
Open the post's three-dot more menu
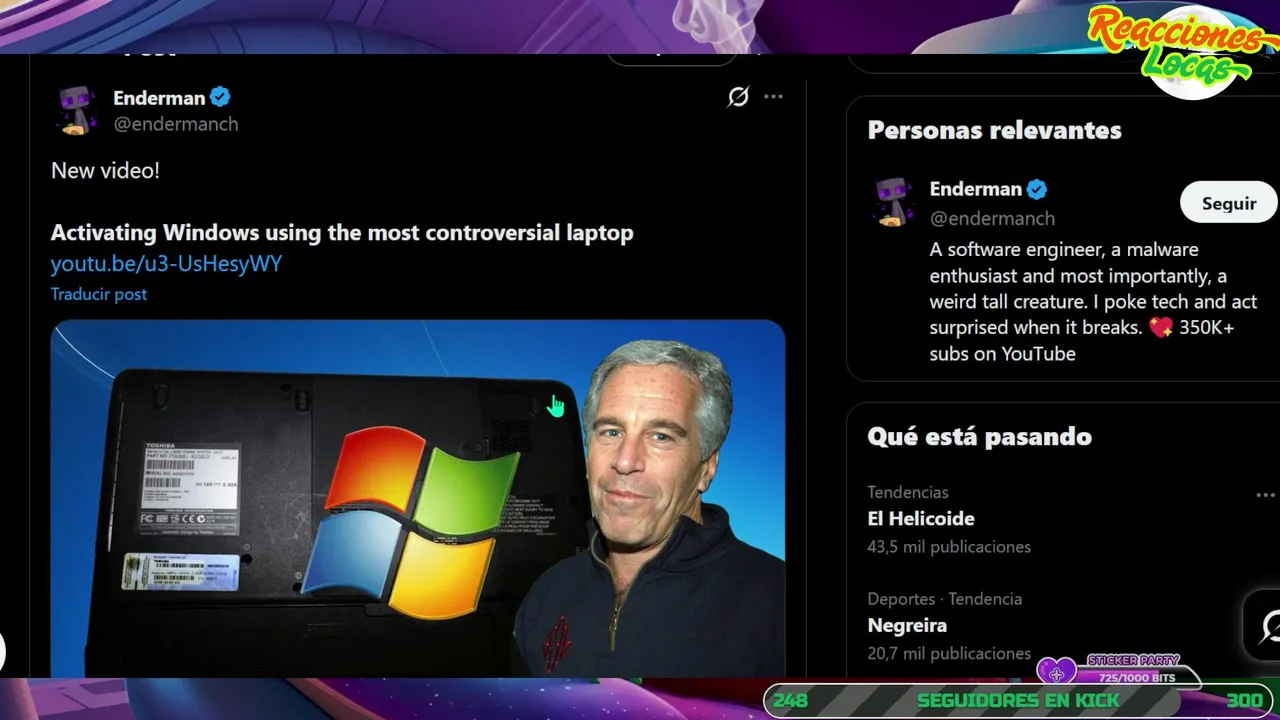pos(773,97)
